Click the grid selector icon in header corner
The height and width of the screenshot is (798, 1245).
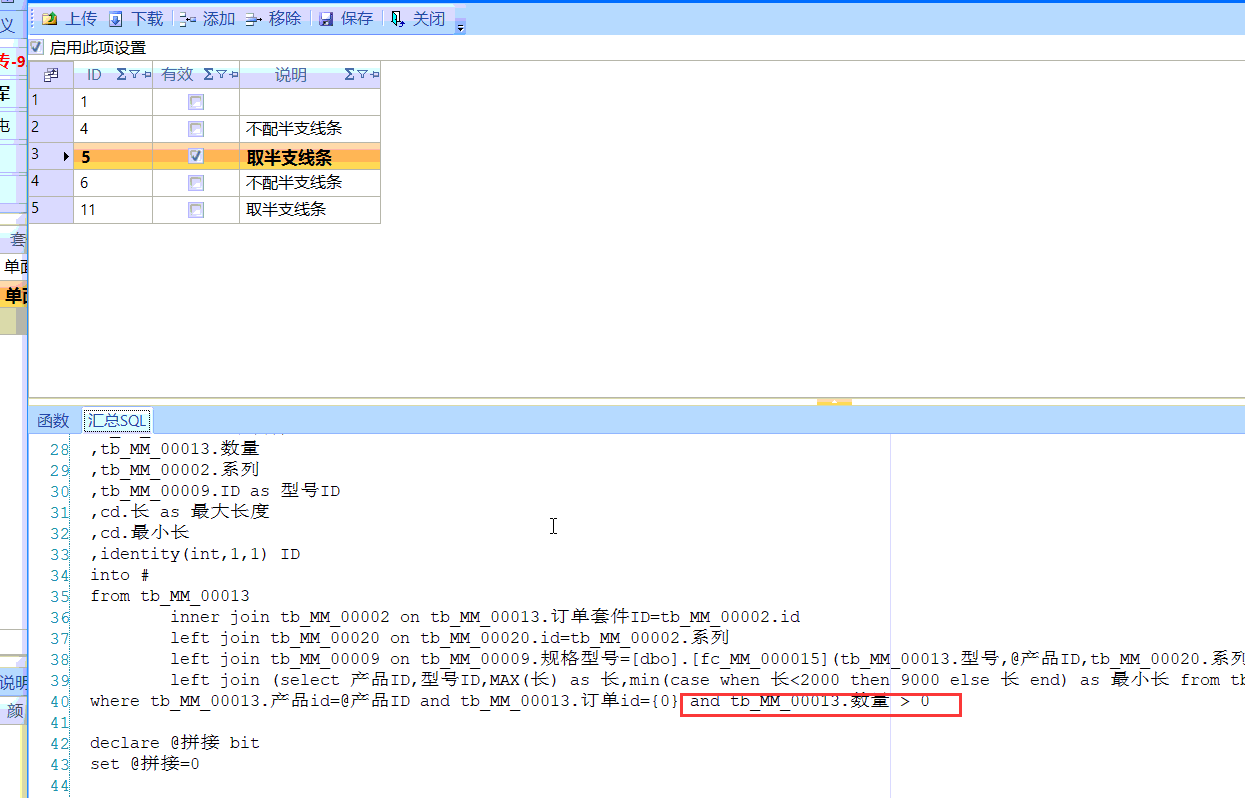51,75
